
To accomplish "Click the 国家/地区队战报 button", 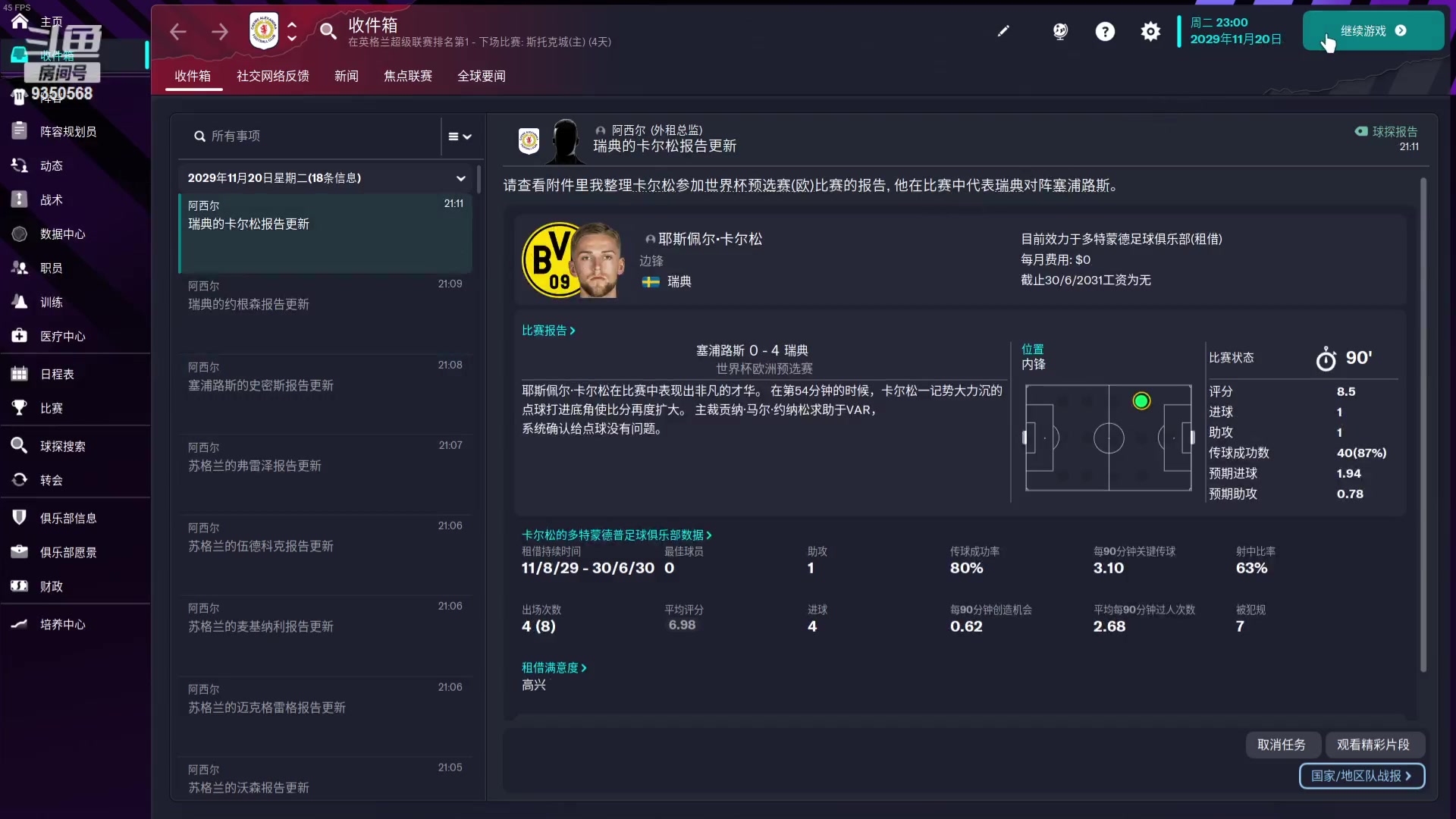I will click(x=1362, y=776).
